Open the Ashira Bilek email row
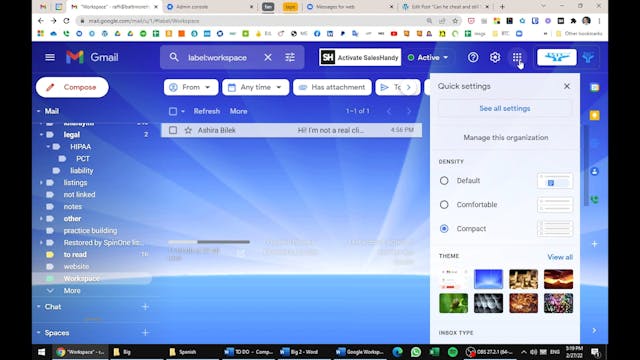This screenshot has height=360, width=640. click(291, 130)
